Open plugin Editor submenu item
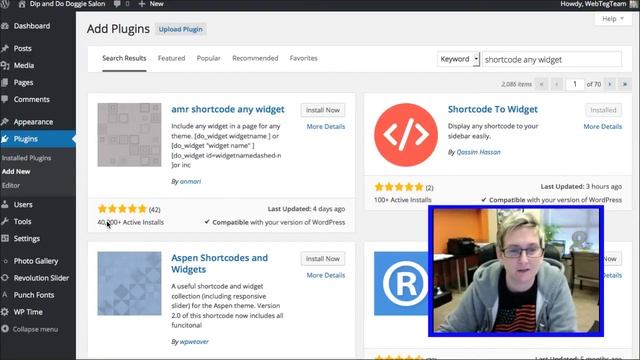This screenshot has height=360, width=640. point(11,185)
